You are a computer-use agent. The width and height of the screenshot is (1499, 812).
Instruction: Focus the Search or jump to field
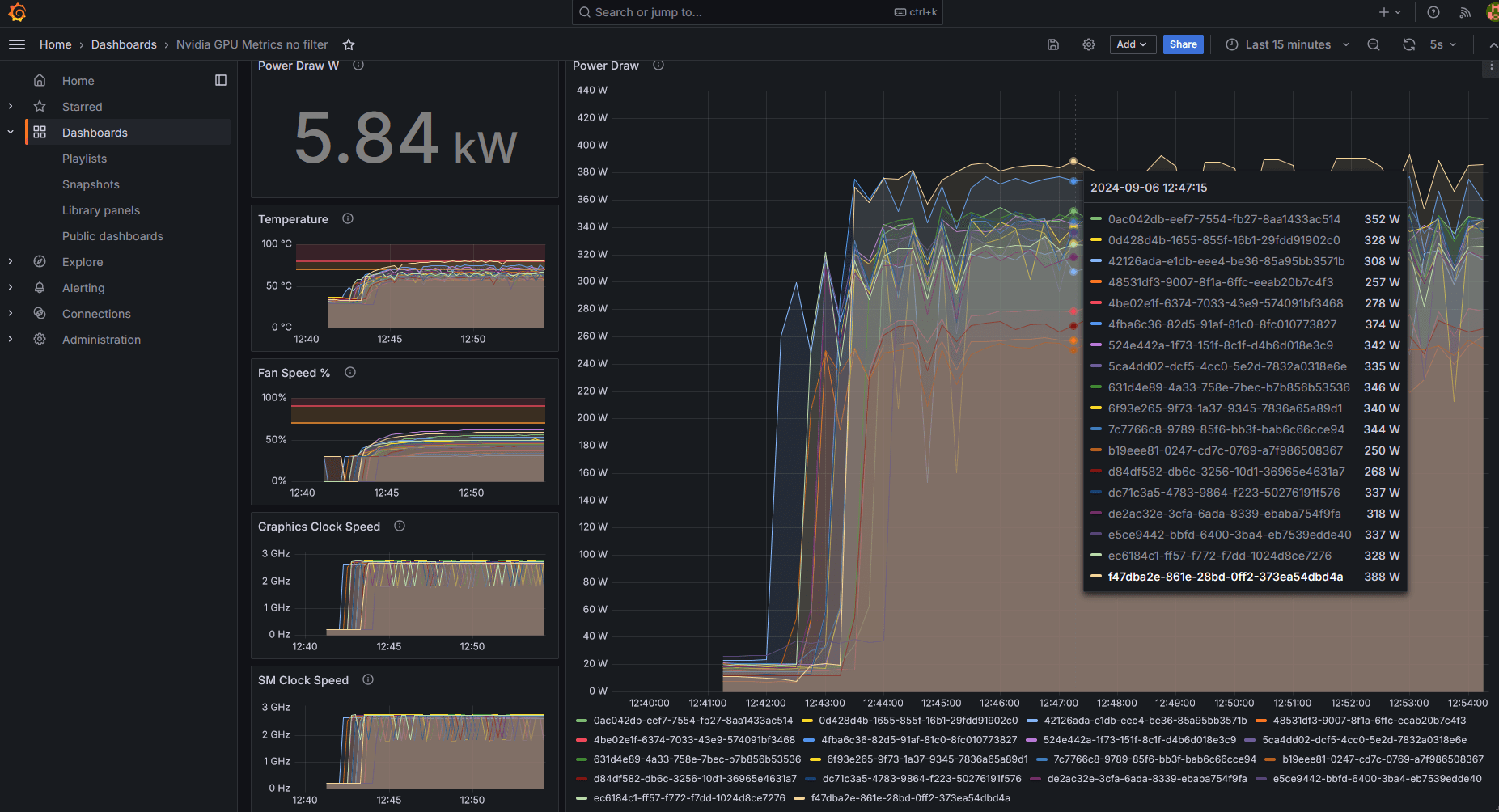[757, 12]
